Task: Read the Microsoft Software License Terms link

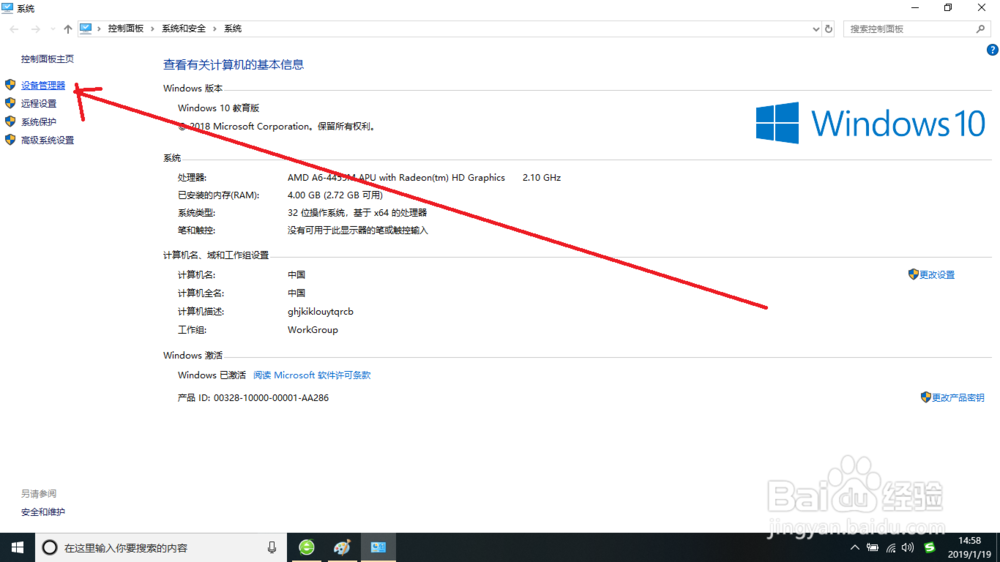Action: pos(312,375)
